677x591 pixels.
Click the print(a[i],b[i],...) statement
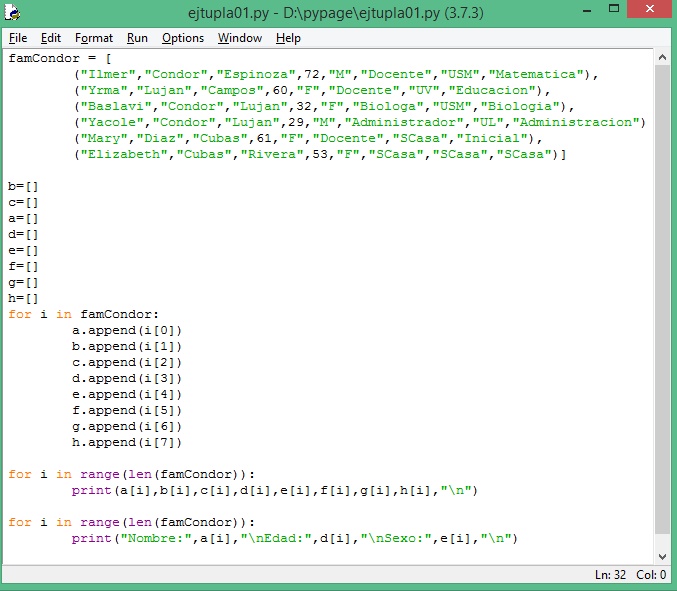point(275,490)
